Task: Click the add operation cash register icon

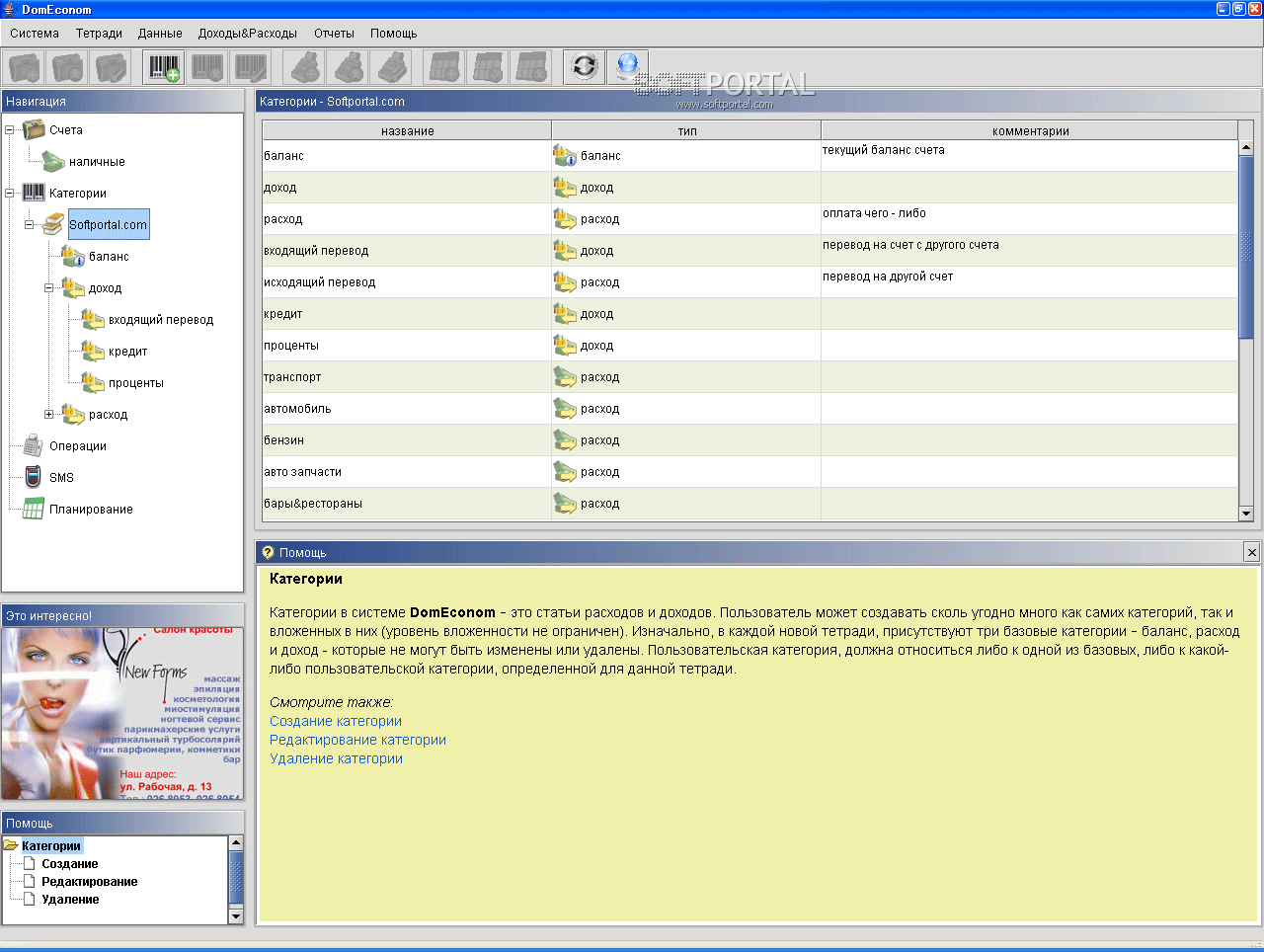Action: click(304, 67)
